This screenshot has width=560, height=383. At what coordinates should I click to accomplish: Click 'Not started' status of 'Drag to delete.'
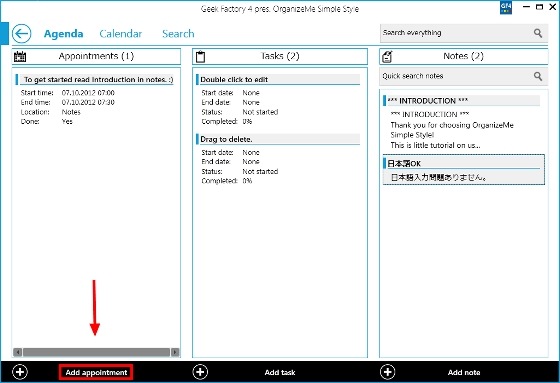point(260,171)
